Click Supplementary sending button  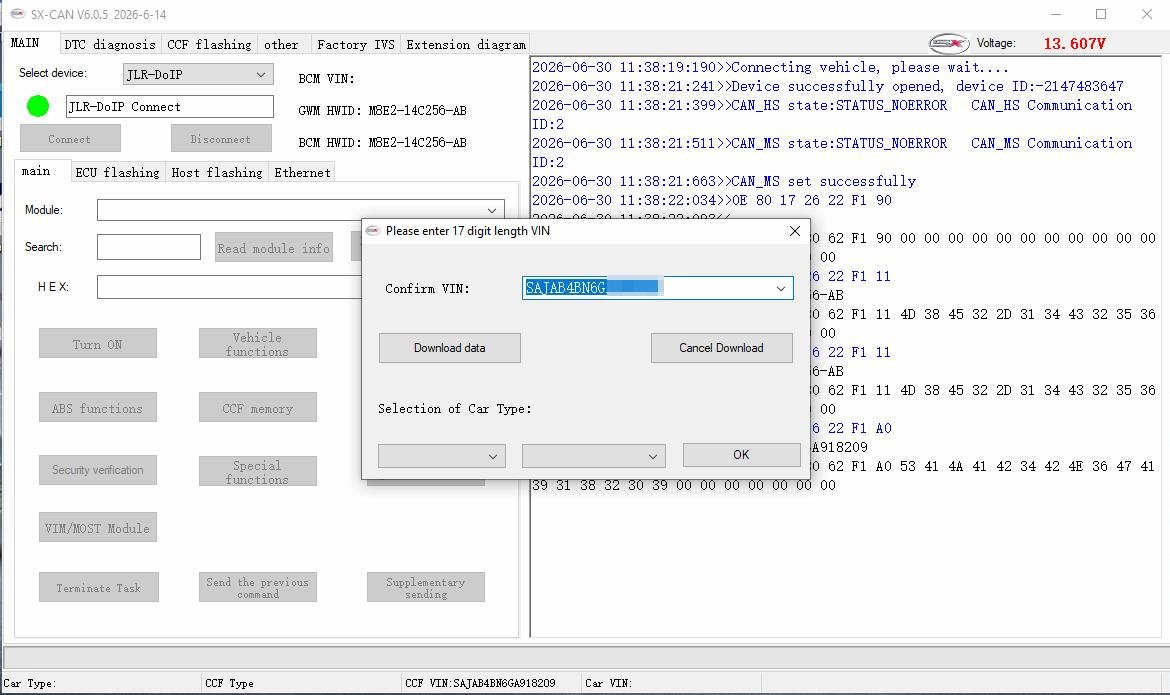[x=425, y=588]
